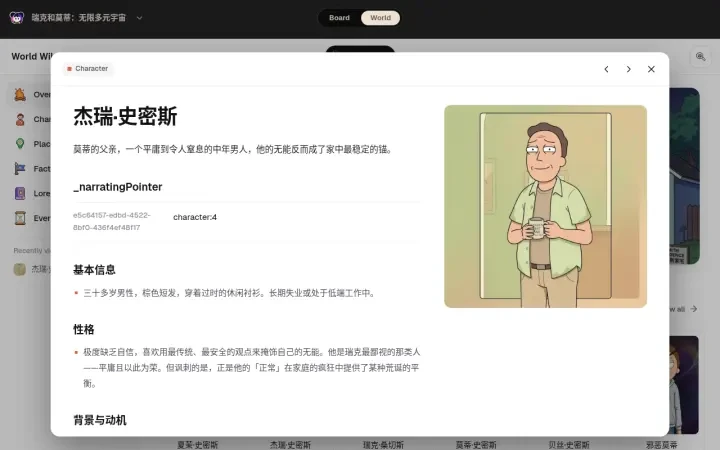
Task: Open the 邪恶莫蒂 card behind modal
Action: coord(661,444)
